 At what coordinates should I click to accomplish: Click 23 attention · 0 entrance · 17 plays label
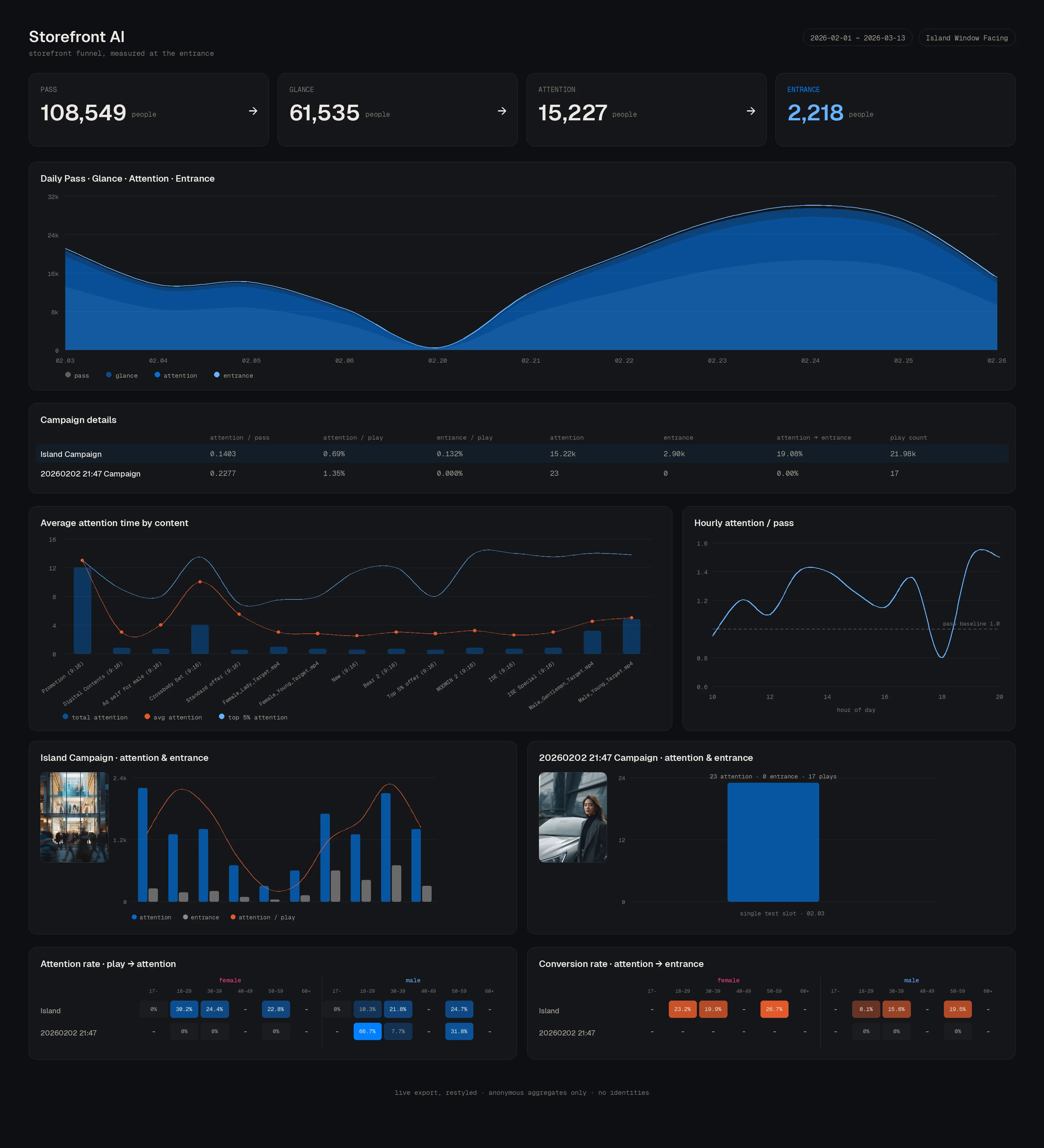[x=773, y=776]
